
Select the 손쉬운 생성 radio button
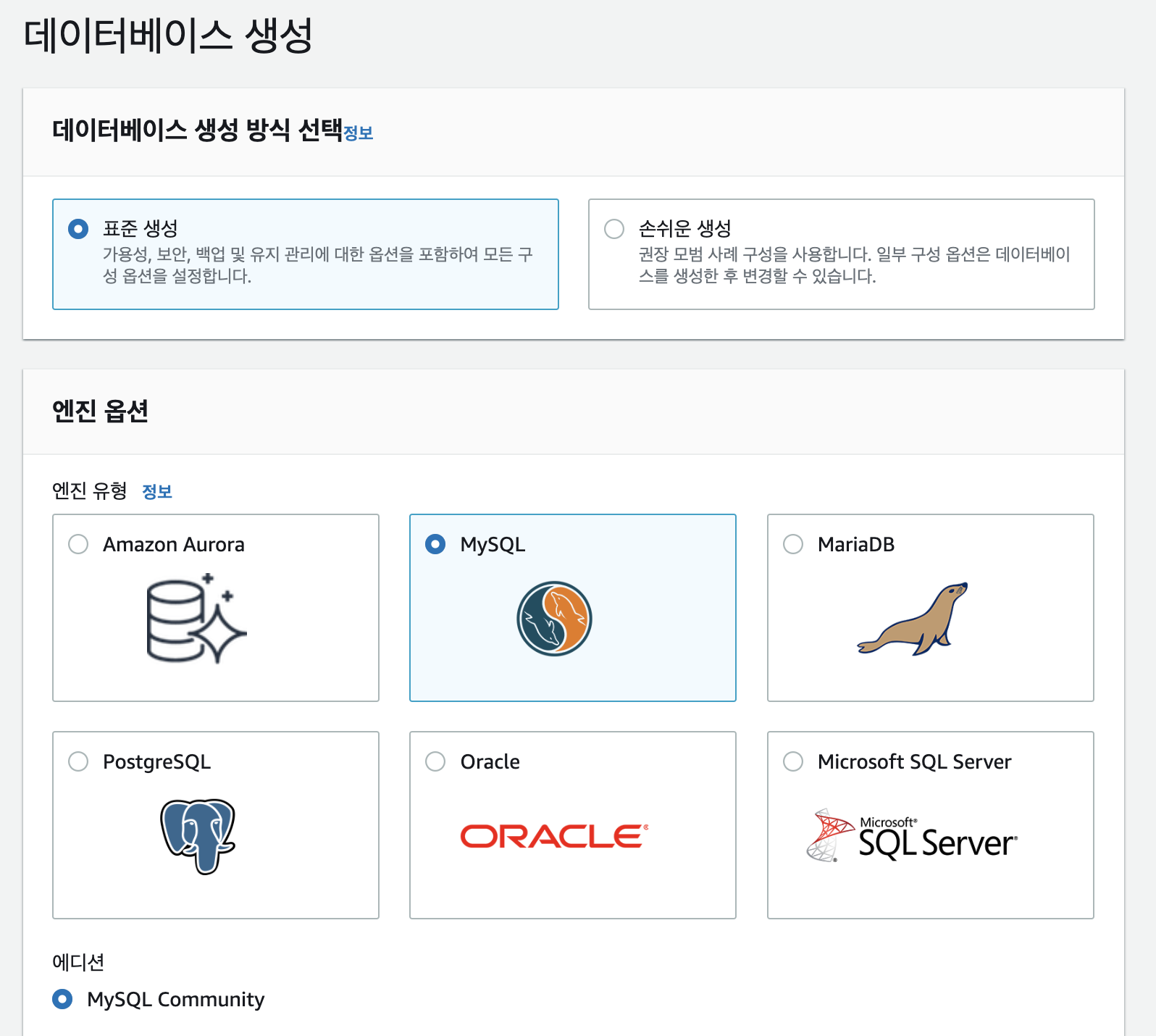point(614,229)
